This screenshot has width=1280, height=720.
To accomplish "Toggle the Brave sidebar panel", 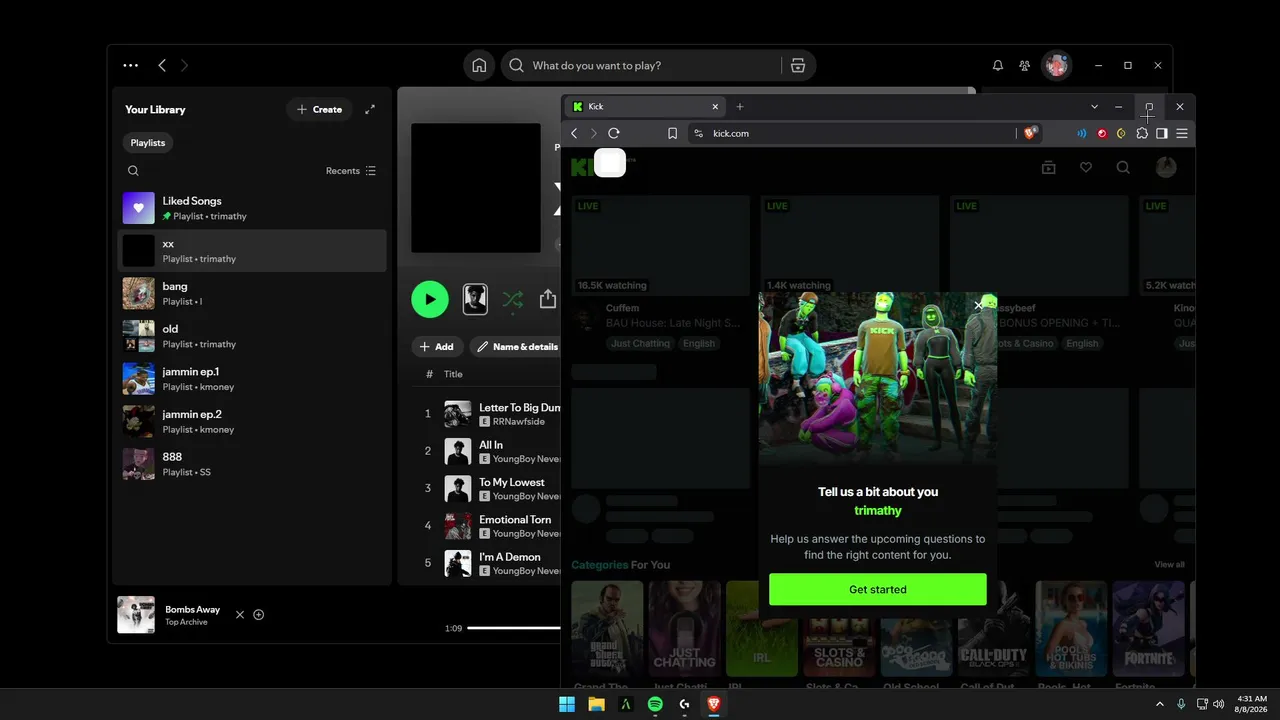I will 1162,133.
